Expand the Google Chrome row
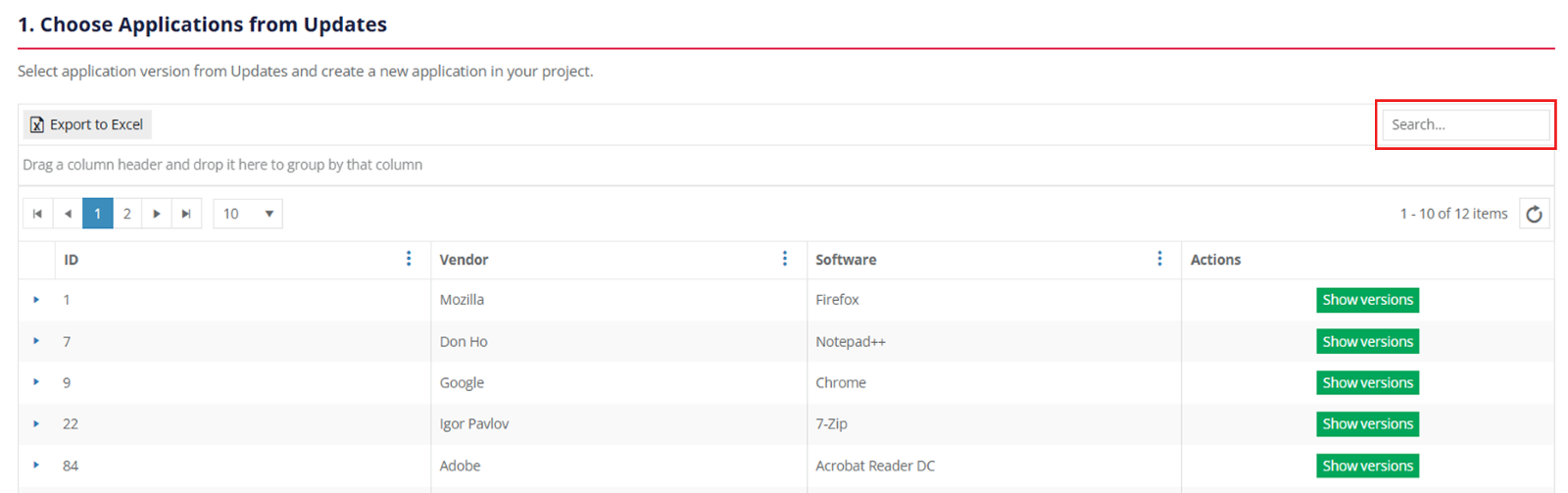1568x493 pixels. [36, 382]
